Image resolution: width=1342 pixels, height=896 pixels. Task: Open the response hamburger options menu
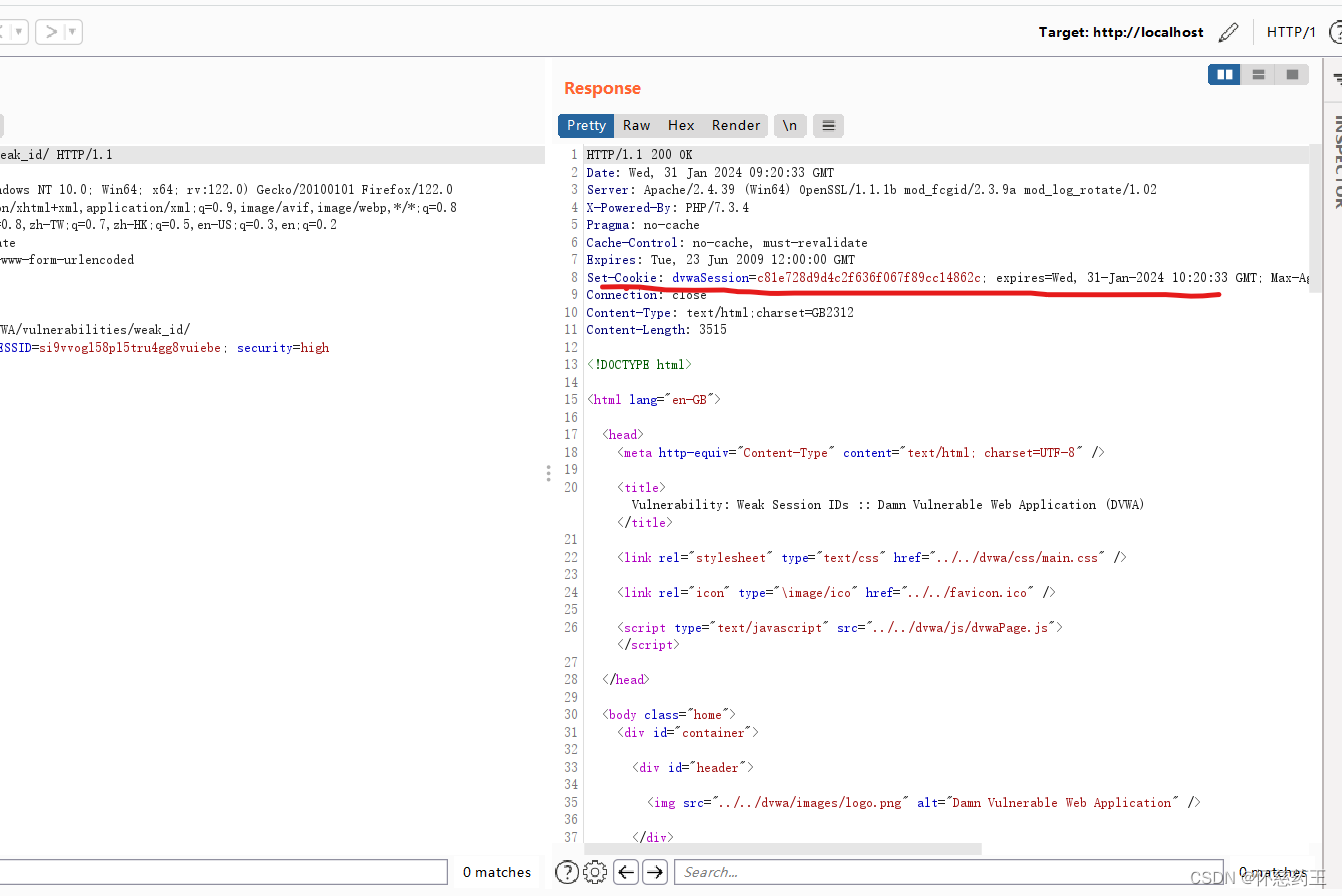pyautogui.click(x=828, y=125)
